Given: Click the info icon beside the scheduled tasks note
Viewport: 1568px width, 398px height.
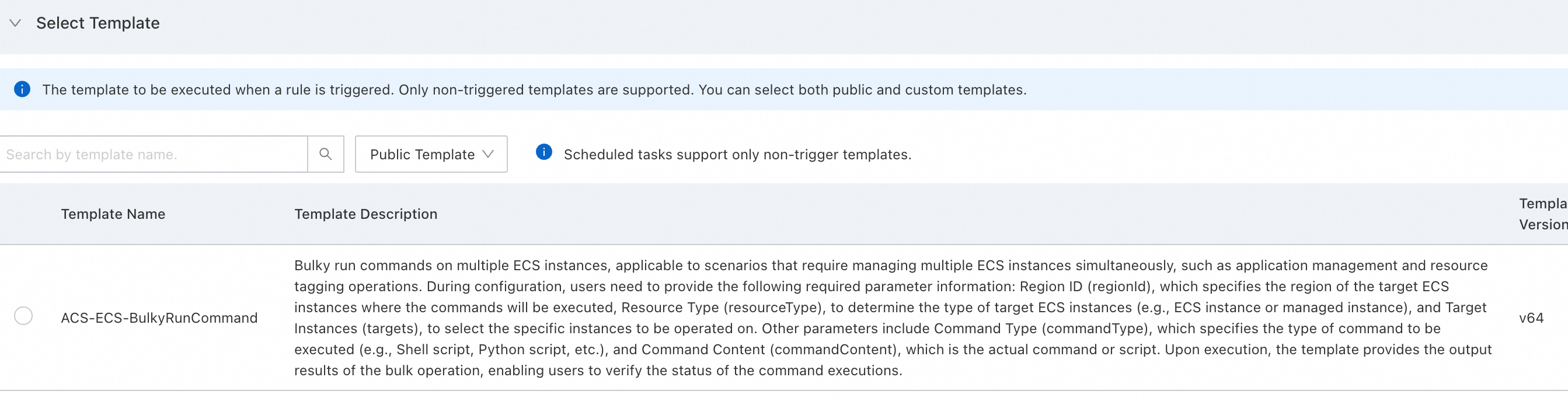Looking at the screenshot, I should pos(543,152).
